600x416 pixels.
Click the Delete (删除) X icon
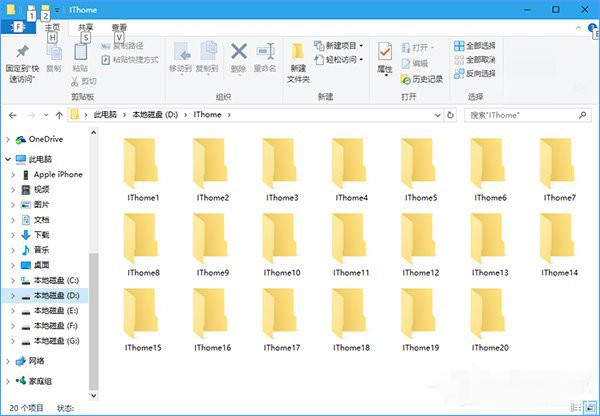click(x=239, y=54)
